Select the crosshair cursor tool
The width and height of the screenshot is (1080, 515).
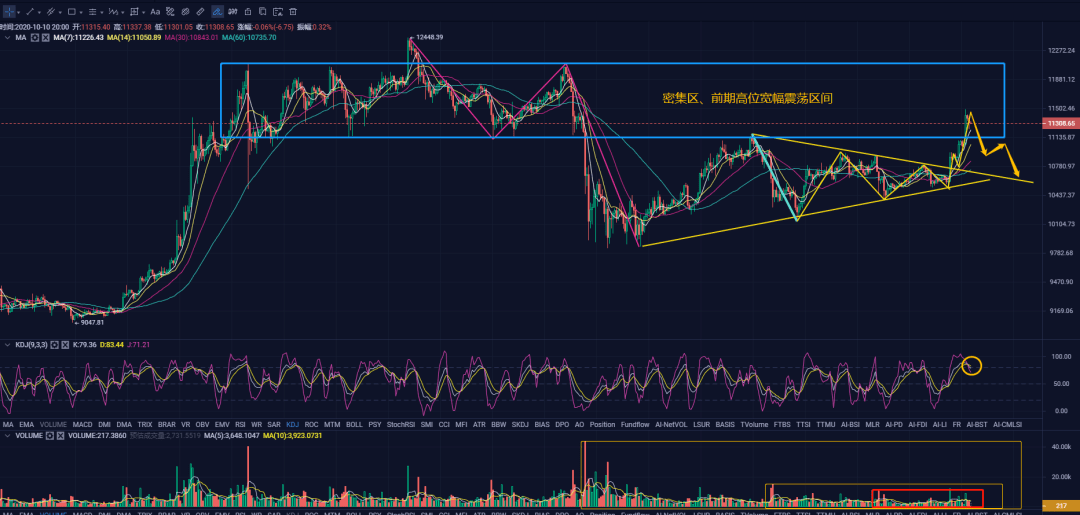tap(9, 12)
